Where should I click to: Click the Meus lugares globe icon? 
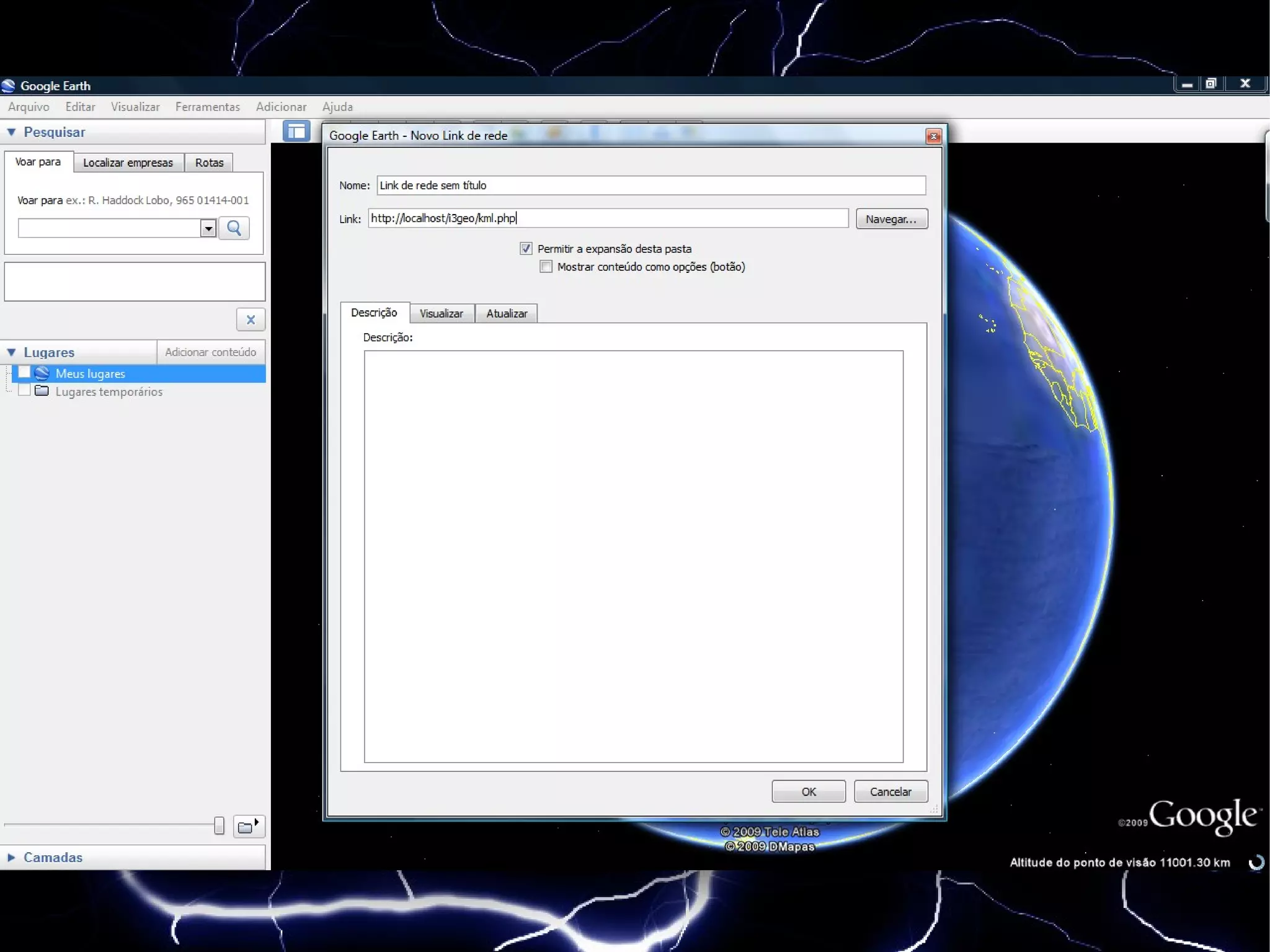point(42,373)
